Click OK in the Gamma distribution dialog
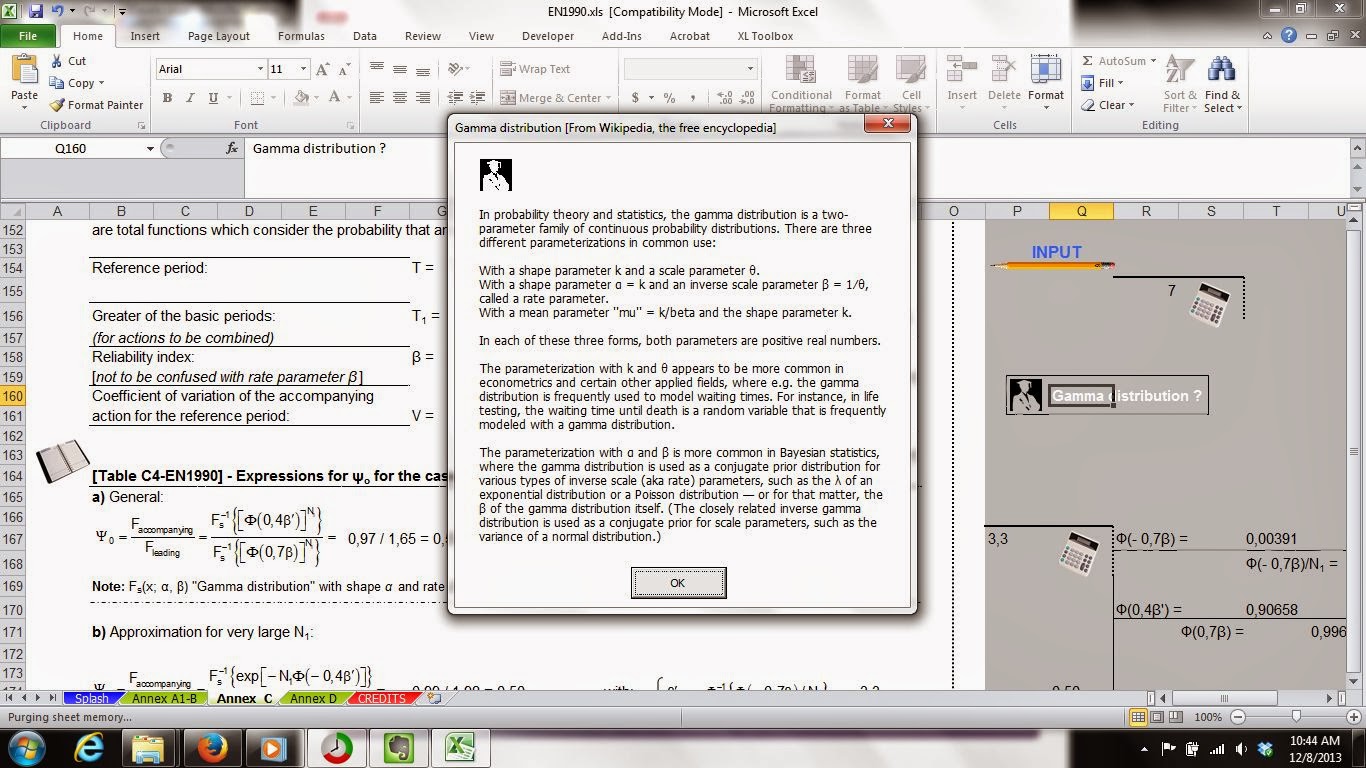Image resolution: width=1366 pixels, height=768 pixels. (x=678, y=583)
